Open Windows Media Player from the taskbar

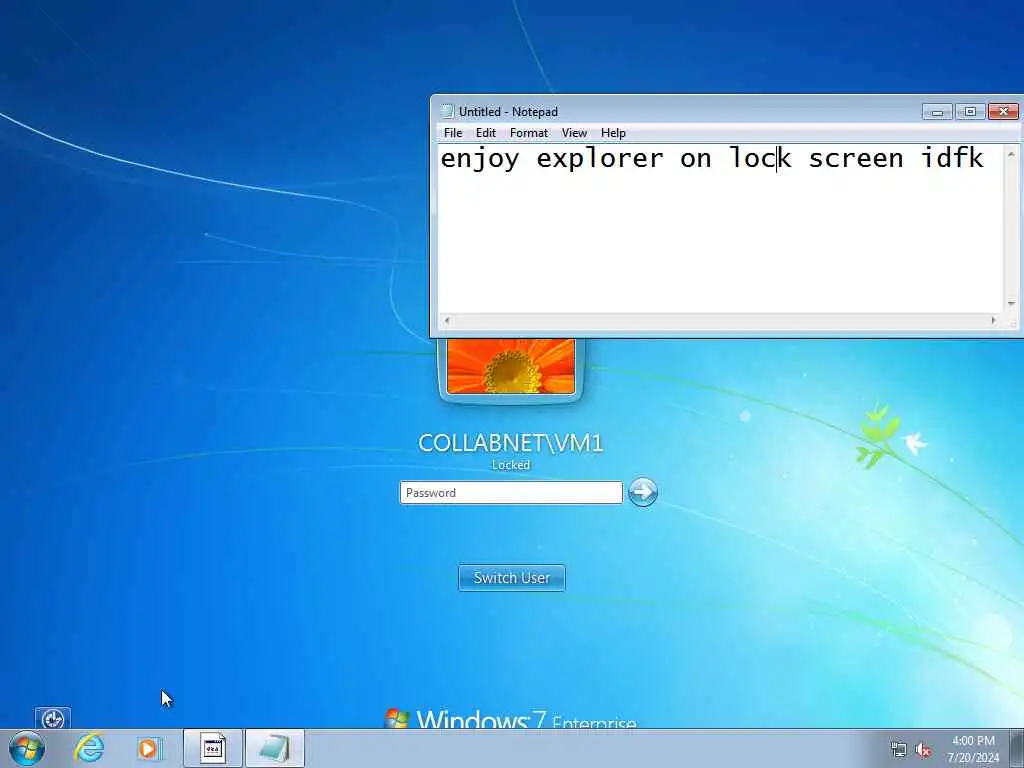(x=149, y=748)
